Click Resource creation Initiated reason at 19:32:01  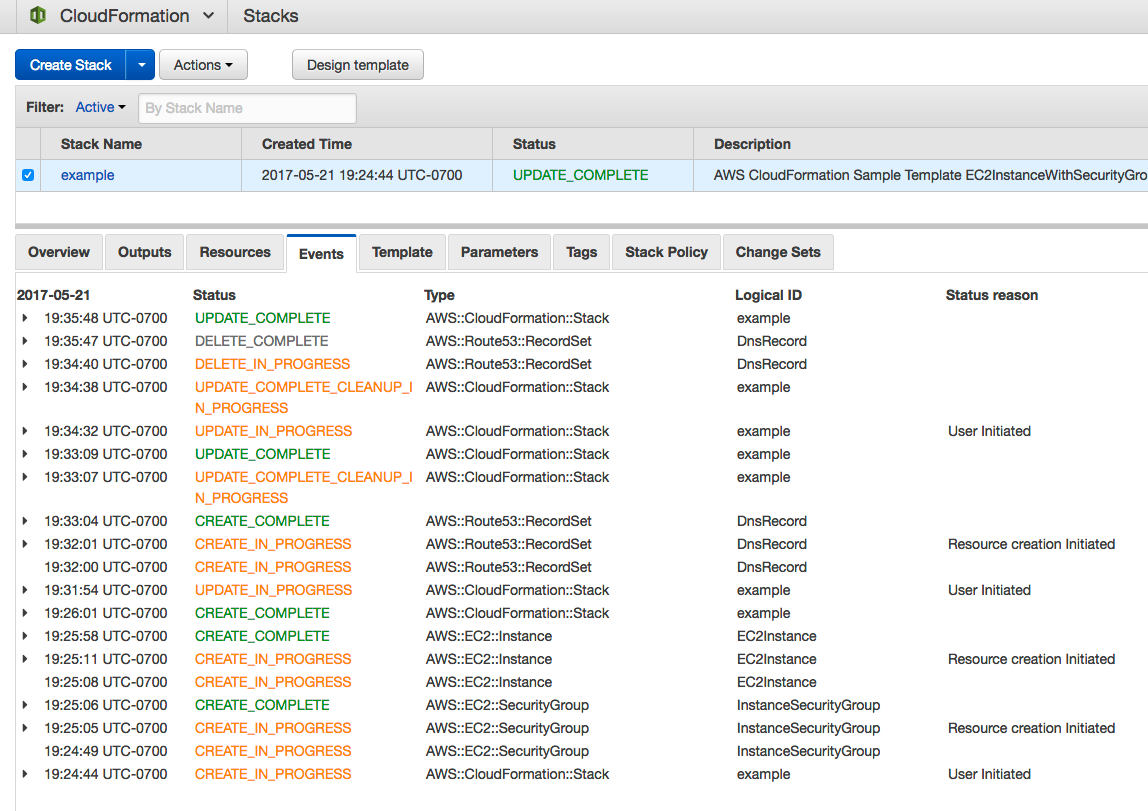pyautogui.click(x=1031, y=544)
